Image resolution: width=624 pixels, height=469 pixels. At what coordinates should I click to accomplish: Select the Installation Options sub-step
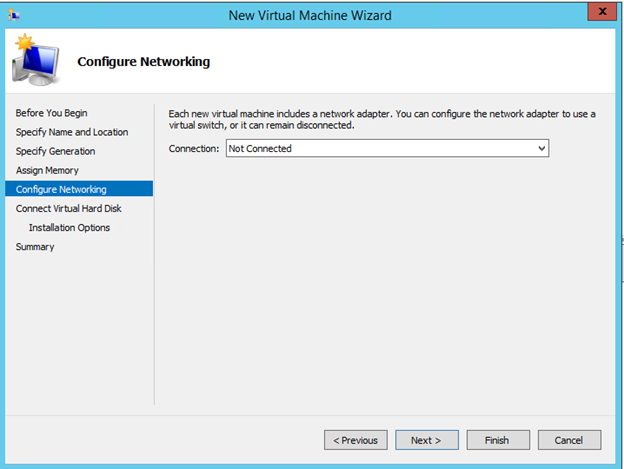click(x=69, y=227)
